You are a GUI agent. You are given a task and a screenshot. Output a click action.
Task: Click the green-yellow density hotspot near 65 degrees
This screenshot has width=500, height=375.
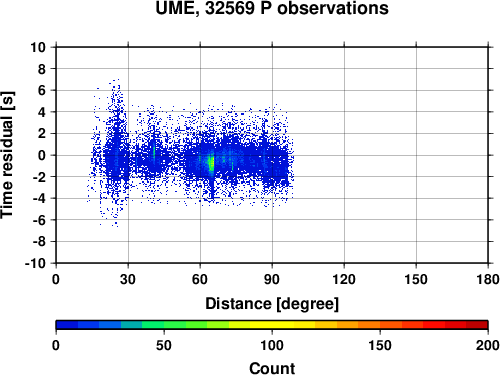point(211,163)
